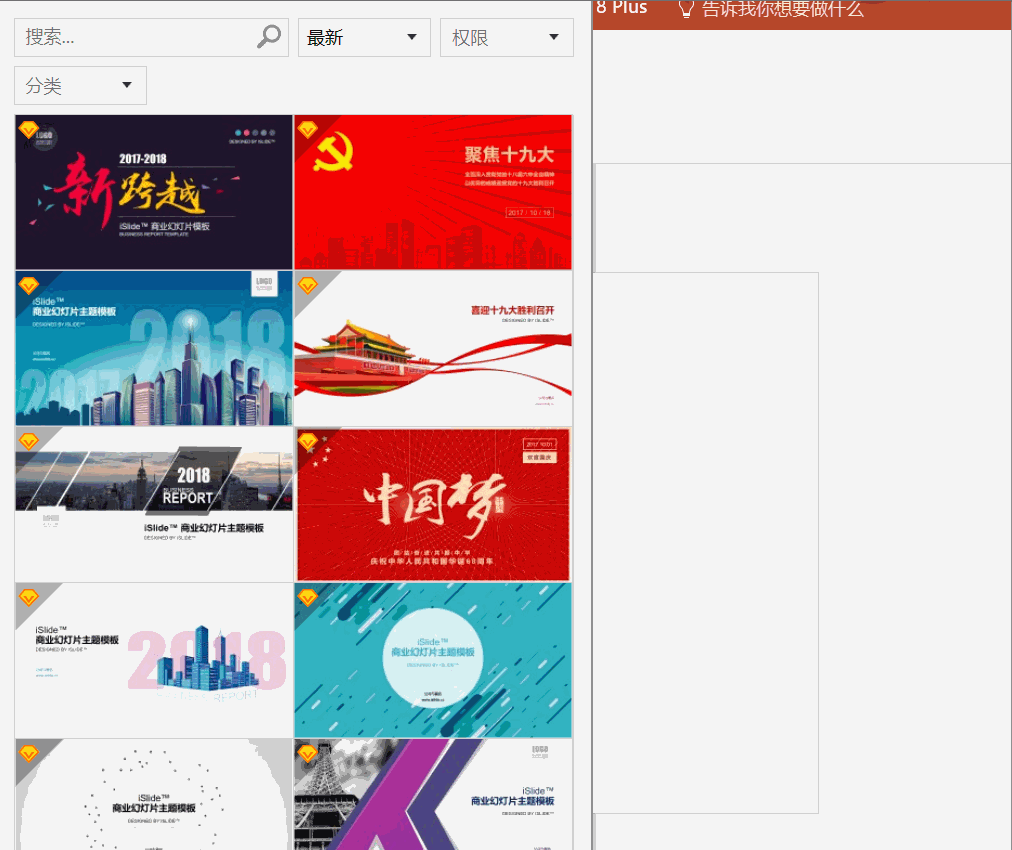Open the 2018 Business Report template
Viewport: 1012px width, 850px height.
click(154, 504)
